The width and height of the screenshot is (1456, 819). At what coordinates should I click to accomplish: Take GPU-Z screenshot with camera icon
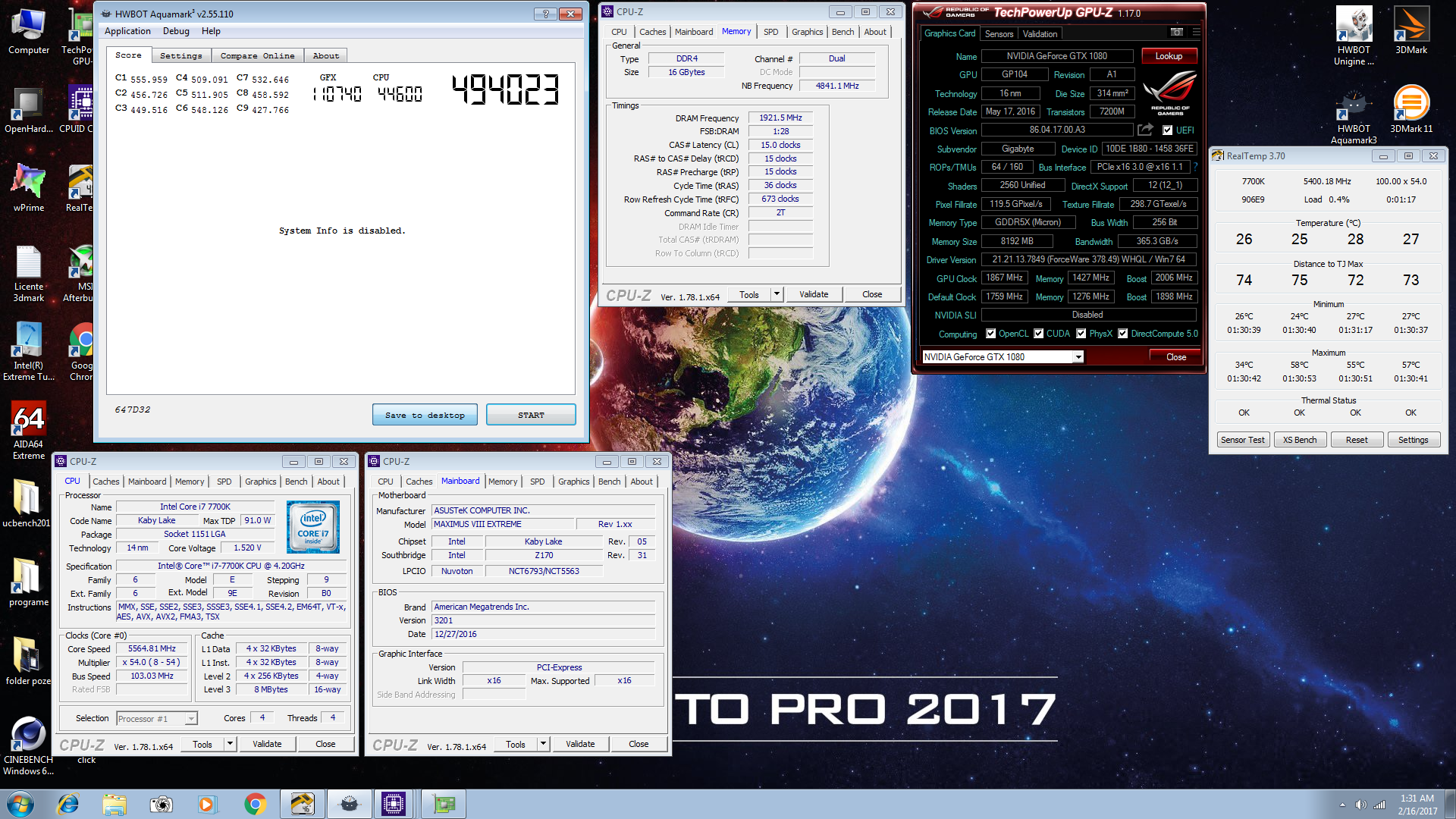pyautogui.click(x=1176, y=33)
